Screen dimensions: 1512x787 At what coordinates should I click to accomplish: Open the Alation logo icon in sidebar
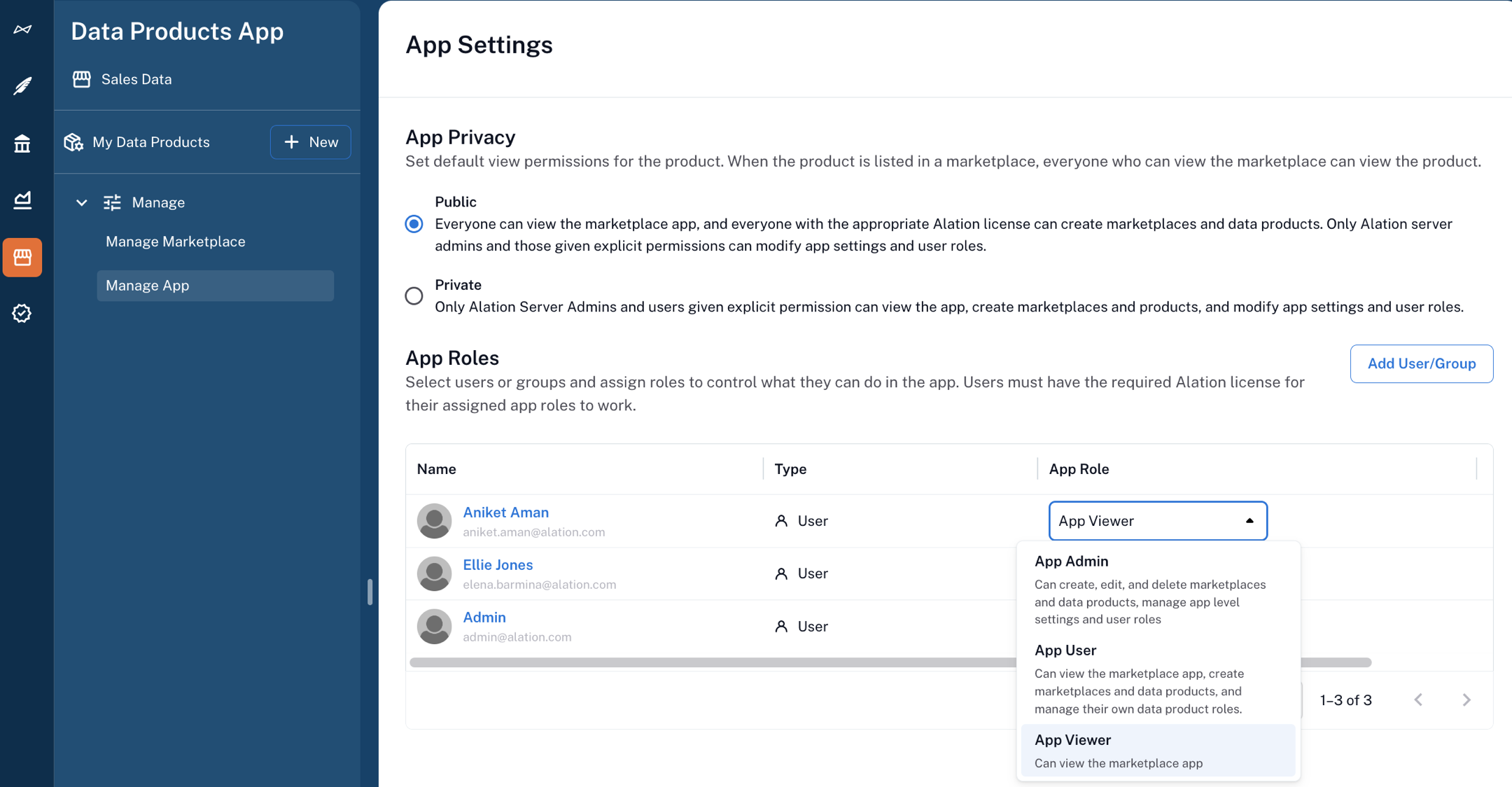tap(22, 28)
